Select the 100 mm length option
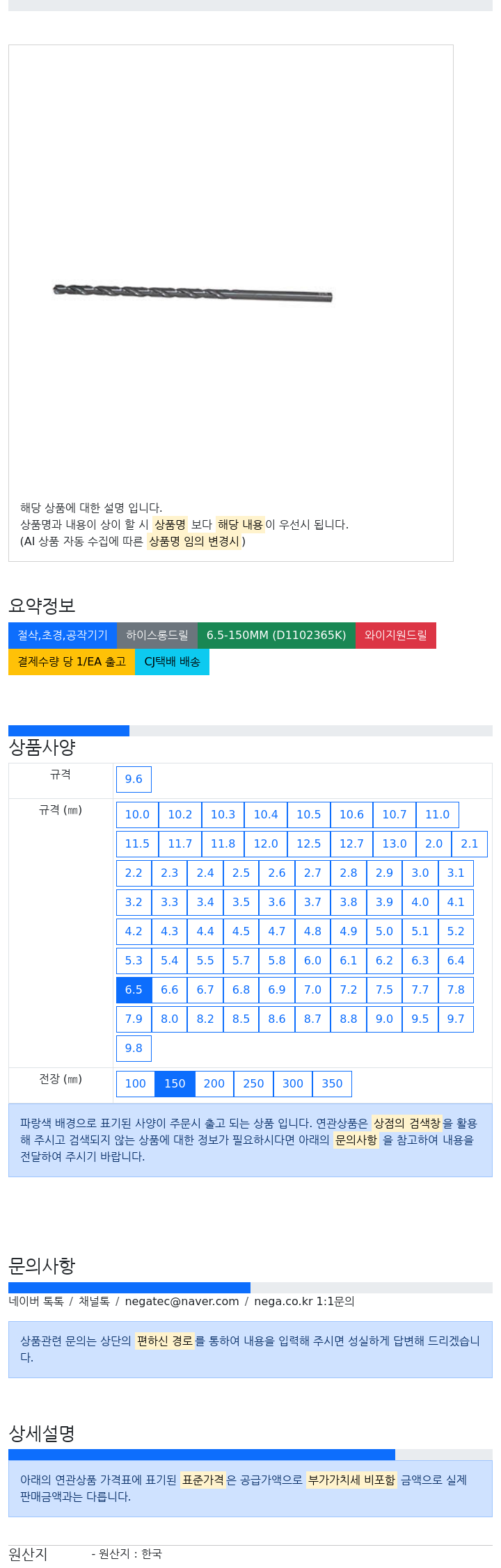501x1568 pixels. pos(136,1083)
